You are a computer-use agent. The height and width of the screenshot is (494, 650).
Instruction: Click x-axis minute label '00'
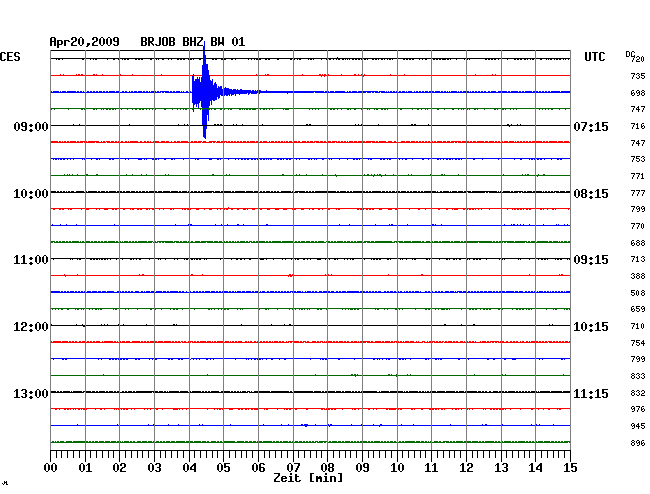tap(51, 467)
